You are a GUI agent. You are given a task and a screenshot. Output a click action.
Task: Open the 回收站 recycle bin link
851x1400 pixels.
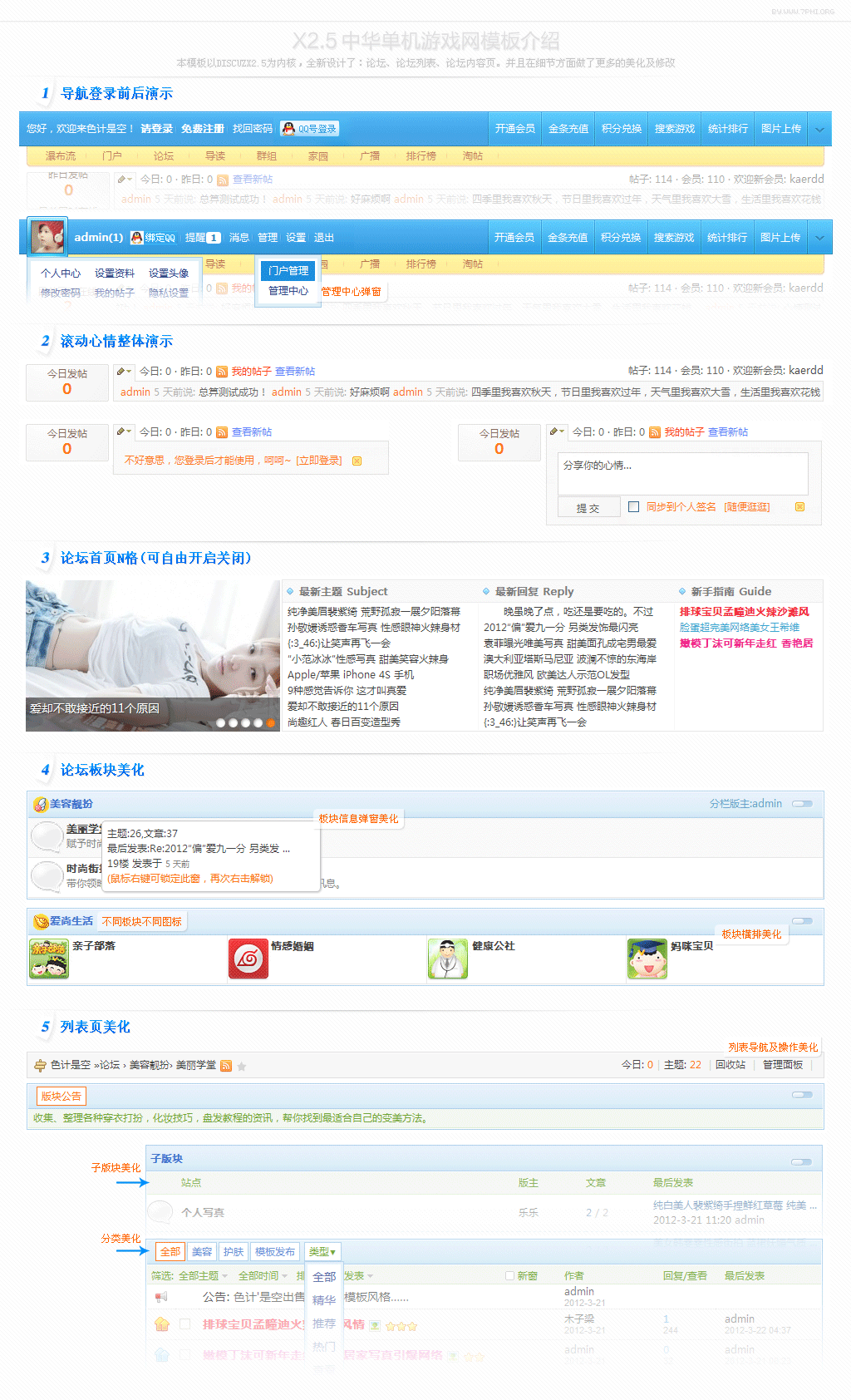(730, 1065)
